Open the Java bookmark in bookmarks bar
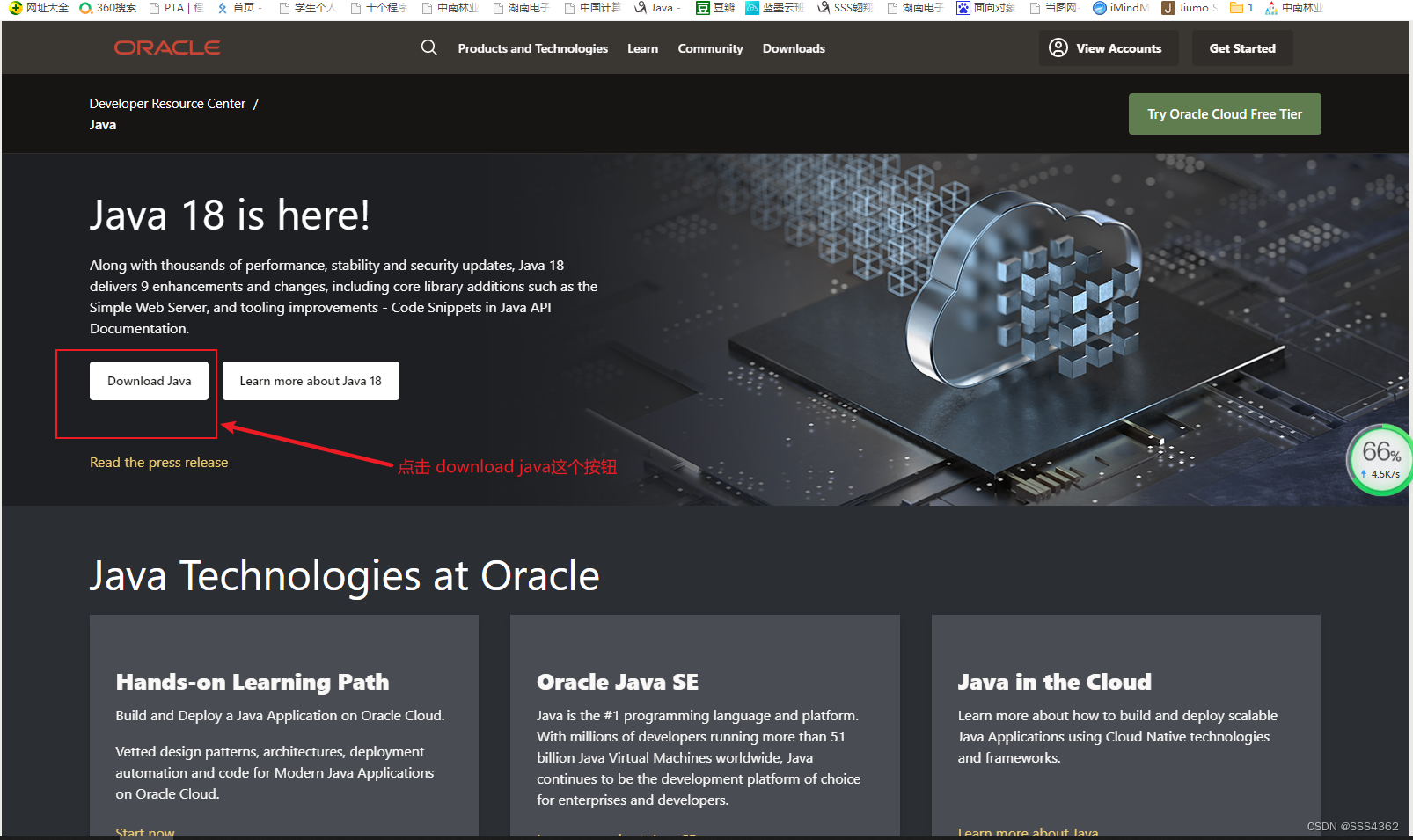 click(657, 8)
